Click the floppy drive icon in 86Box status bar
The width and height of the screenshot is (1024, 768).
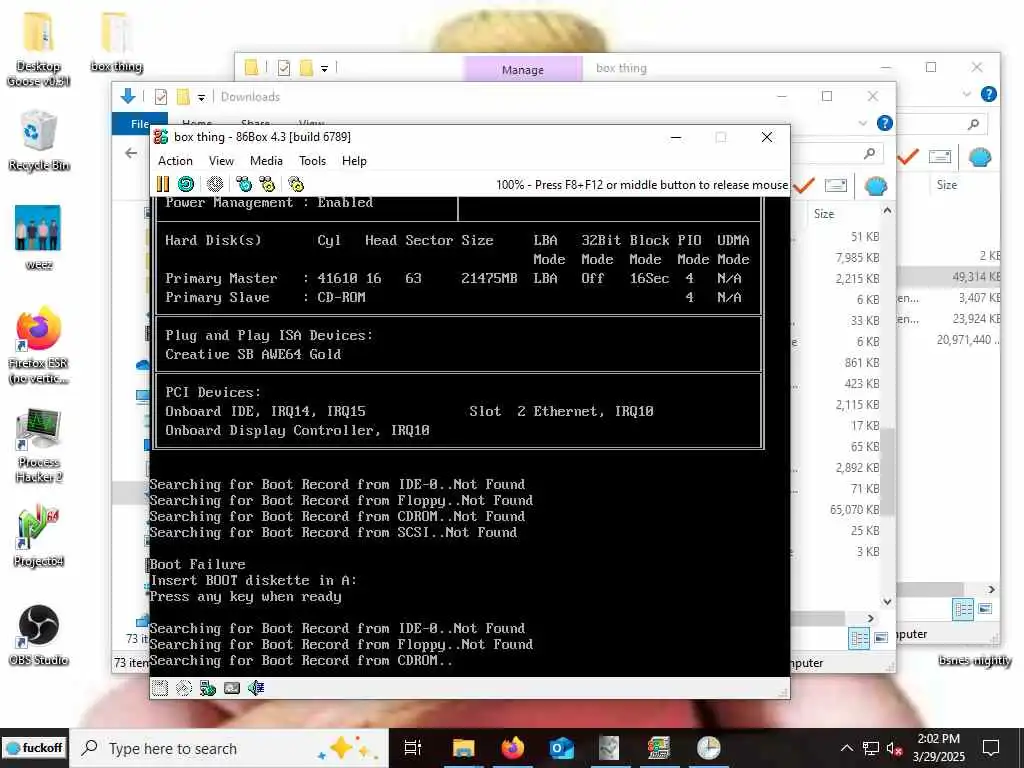click(x=160, y=688)
